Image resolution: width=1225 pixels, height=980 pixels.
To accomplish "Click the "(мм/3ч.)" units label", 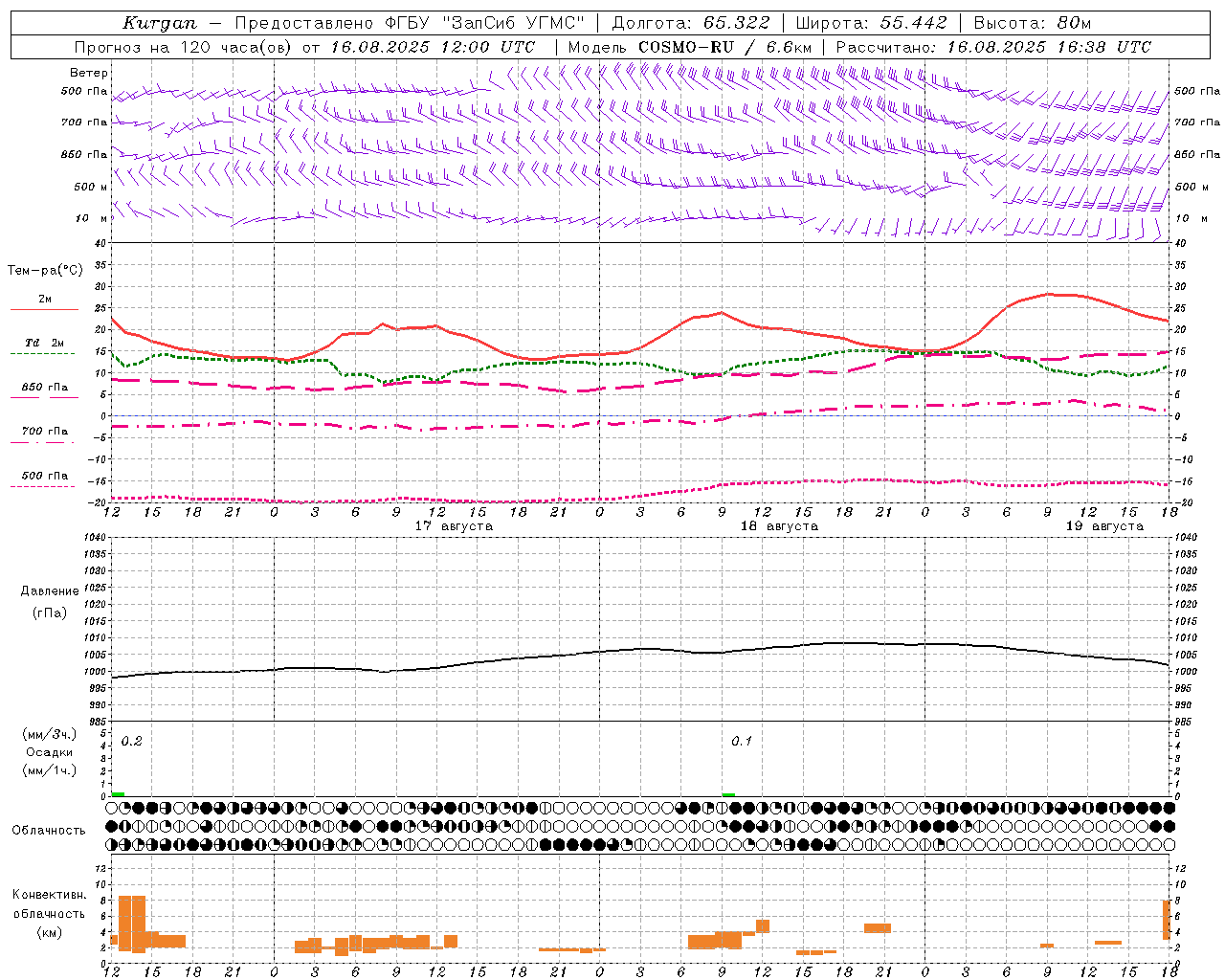I will (50, 734).
